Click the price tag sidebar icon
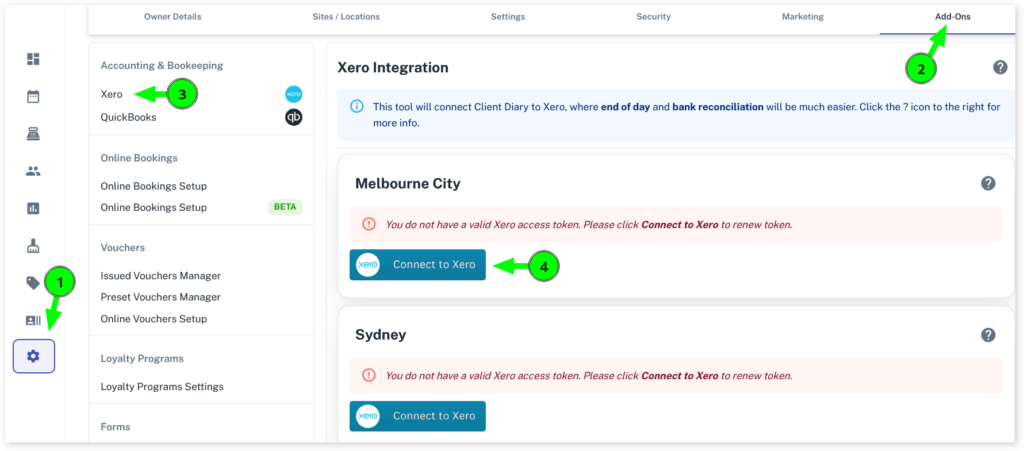Screen dimensions: 1024x451 coord(33,283)
